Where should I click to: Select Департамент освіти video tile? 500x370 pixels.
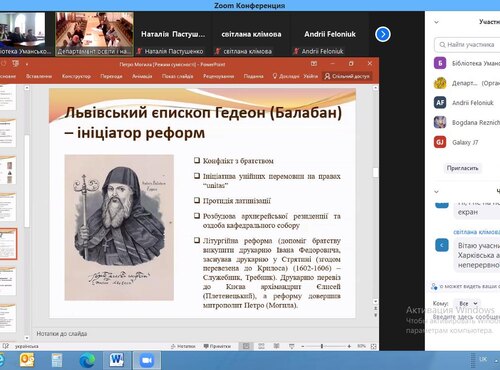click(x=95, y=34)
